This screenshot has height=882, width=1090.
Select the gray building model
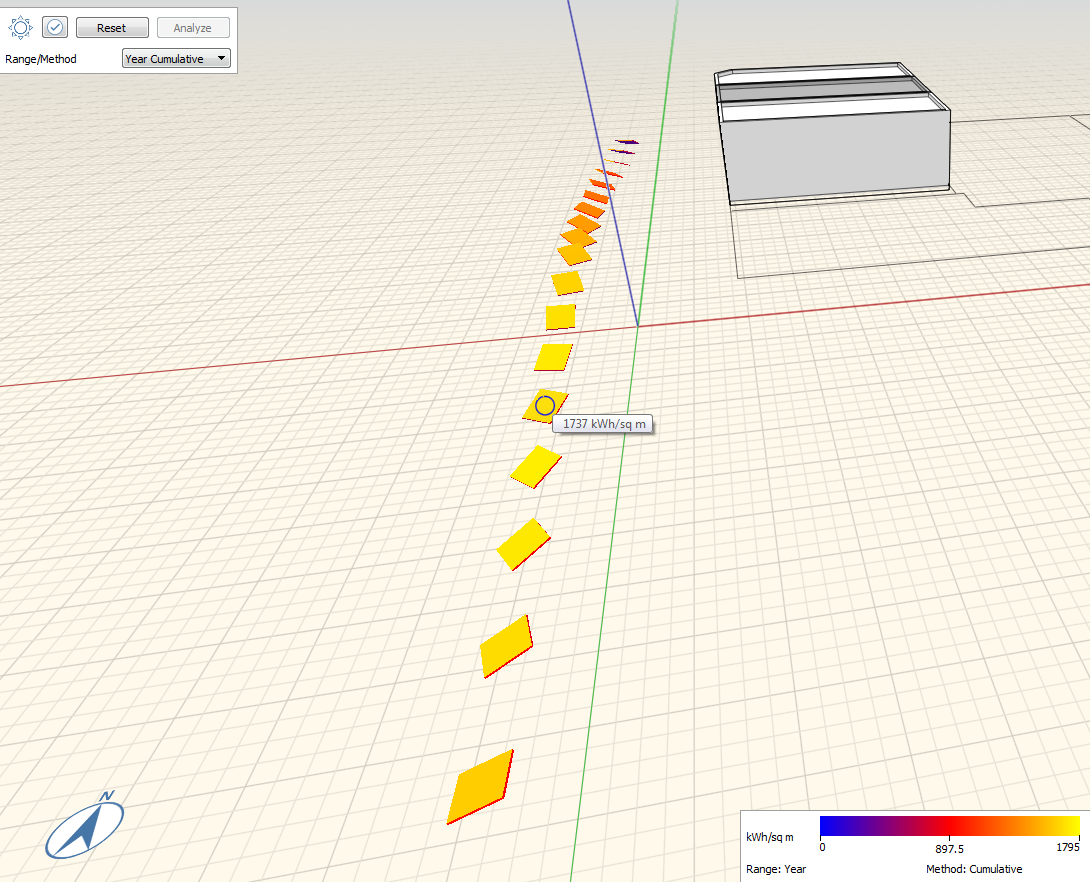pos(833,133)
